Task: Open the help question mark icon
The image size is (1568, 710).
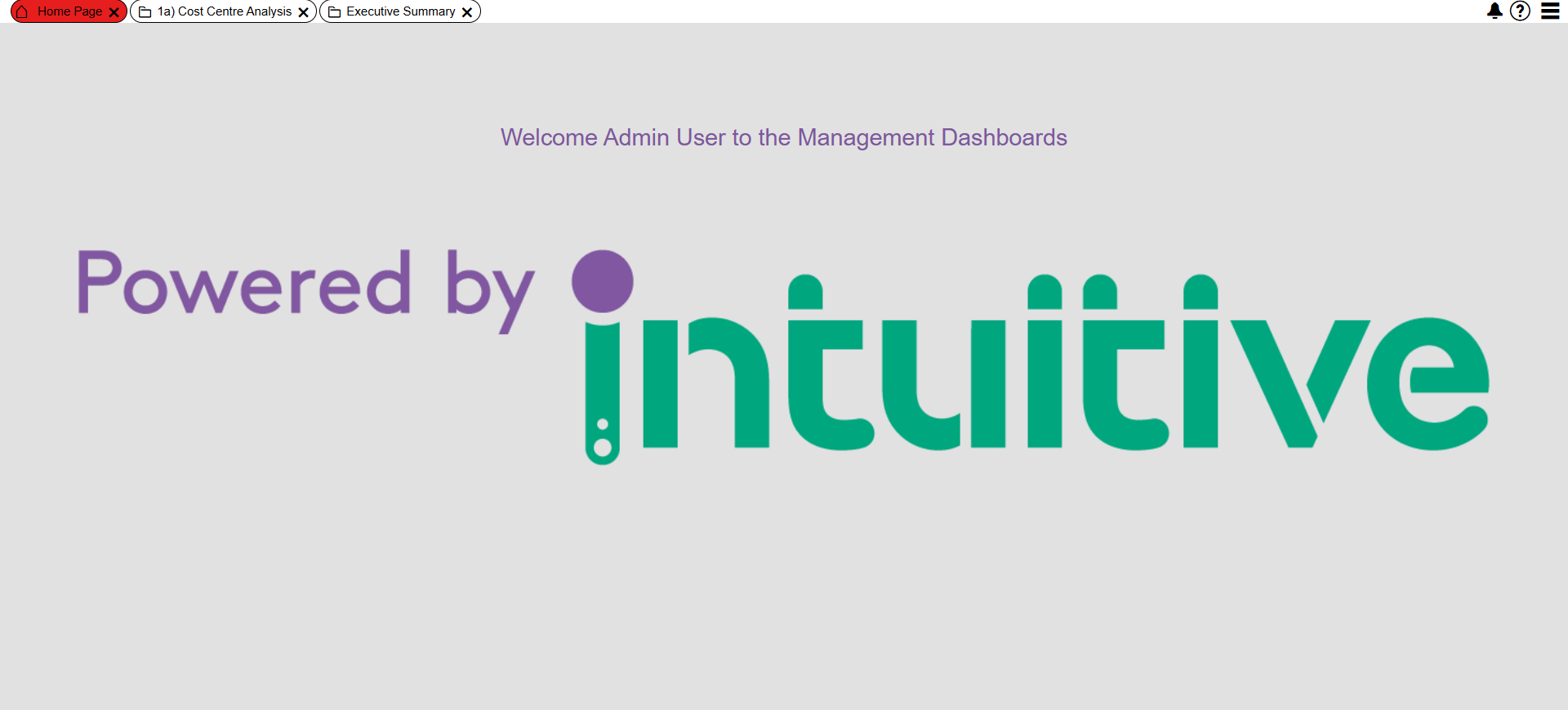Action: point(1520,11)
